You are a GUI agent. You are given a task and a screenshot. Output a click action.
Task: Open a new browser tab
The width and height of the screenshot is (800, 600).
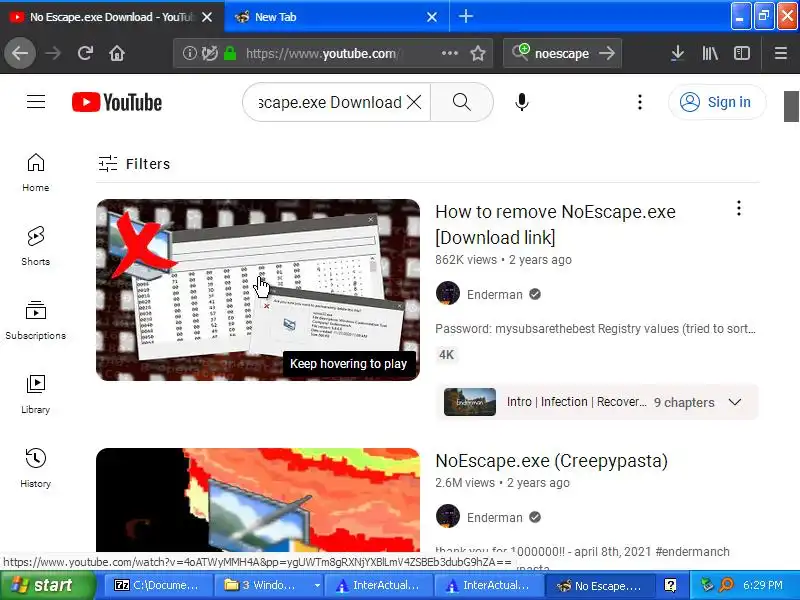[x=466, y=17]
